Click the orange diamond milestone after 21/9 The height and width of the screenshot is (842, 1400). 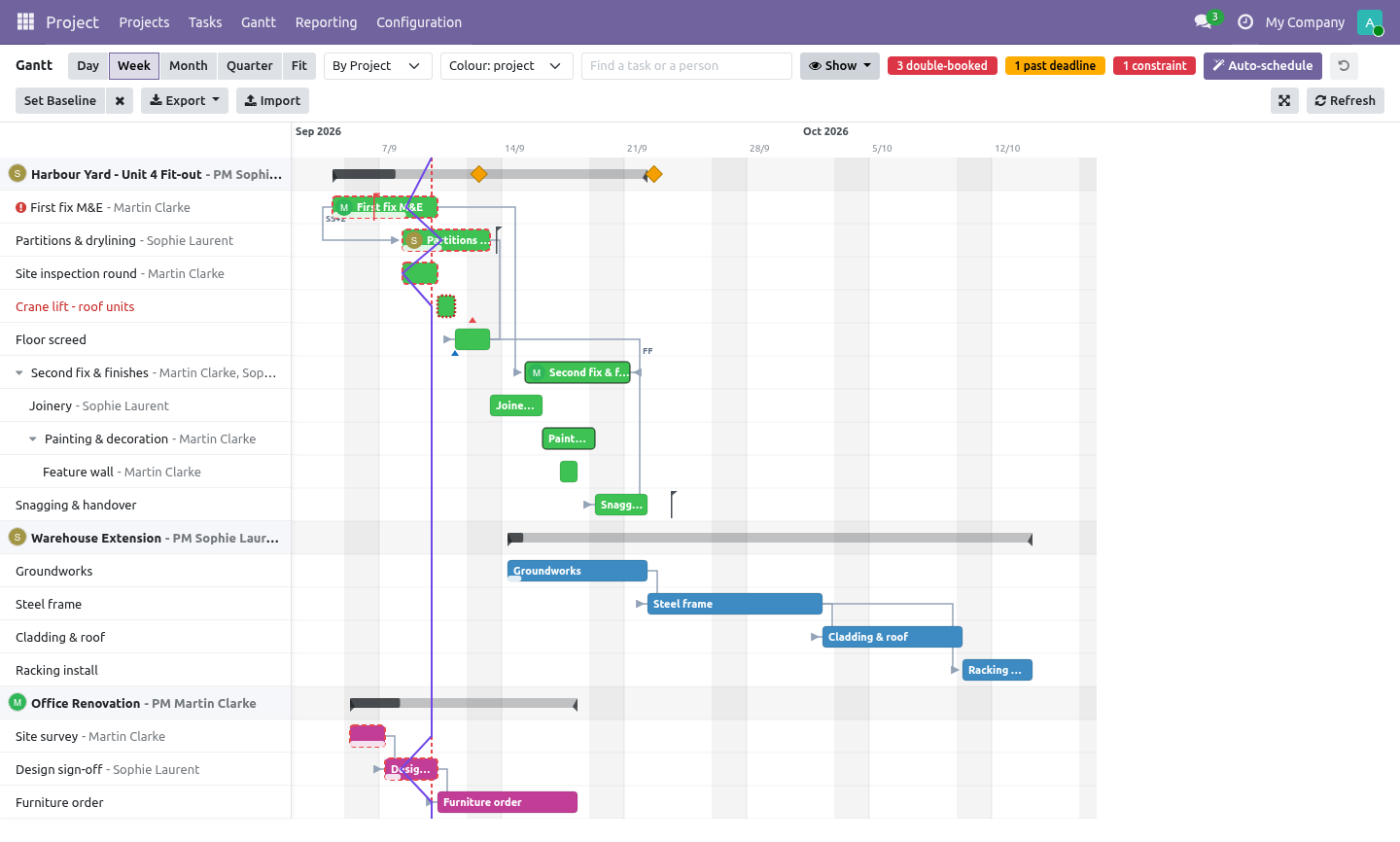point(654,174)
